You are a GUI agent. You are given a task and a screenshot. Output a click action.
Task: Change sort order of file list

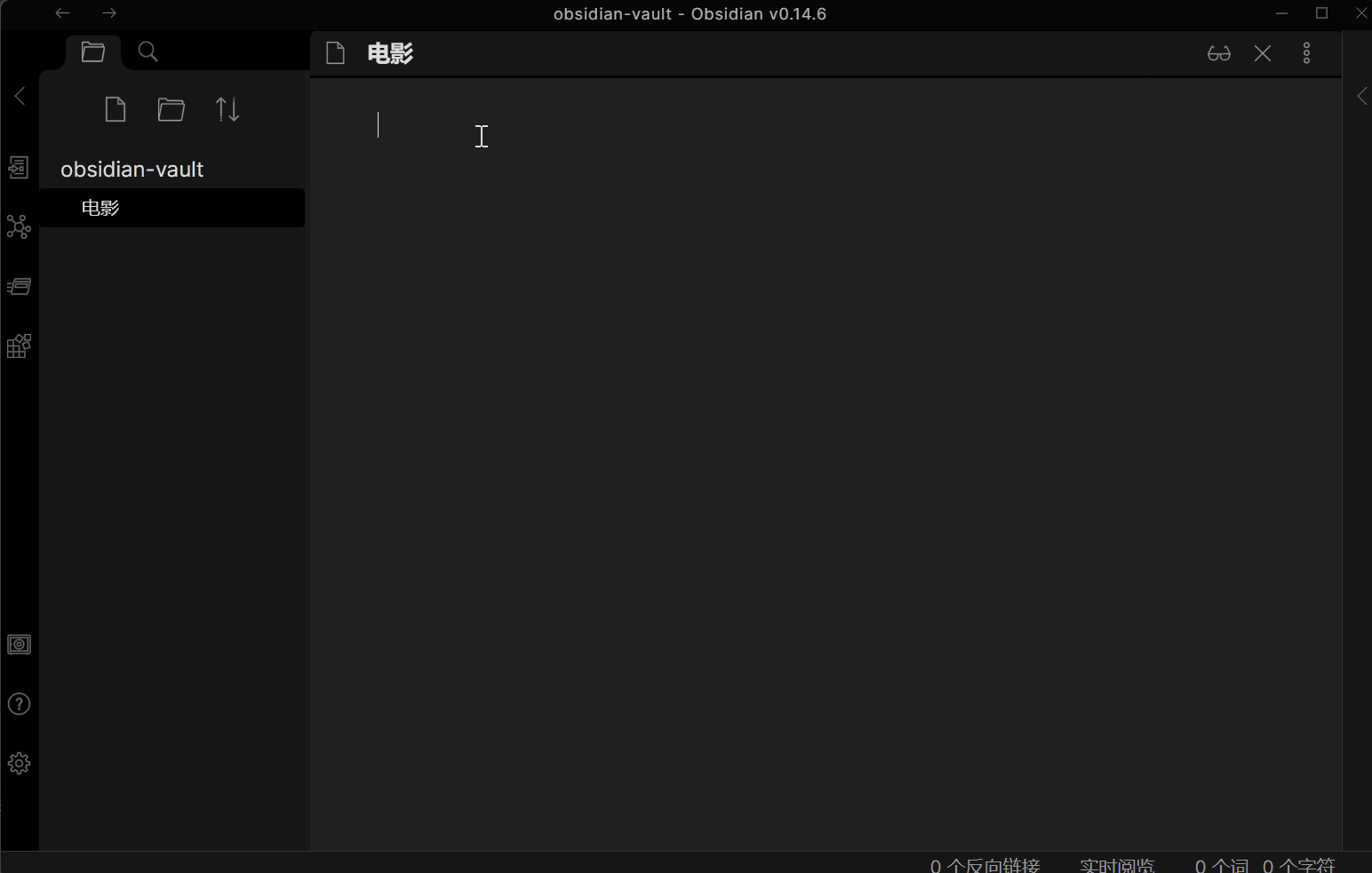pyautogui.click(x=227, y=108)
